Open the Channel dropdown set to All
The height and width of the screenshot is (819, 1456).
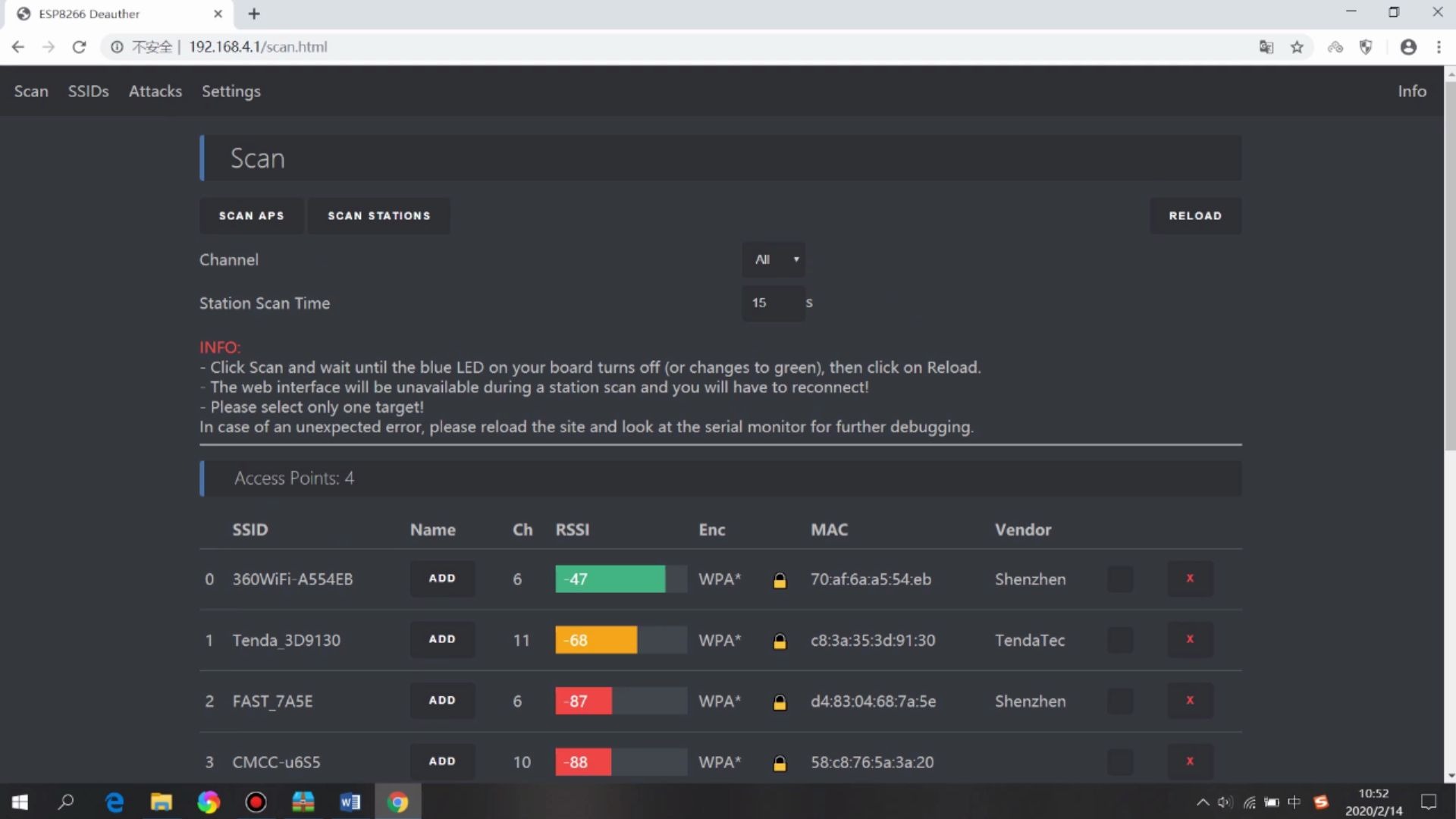(x=773, y=259)
